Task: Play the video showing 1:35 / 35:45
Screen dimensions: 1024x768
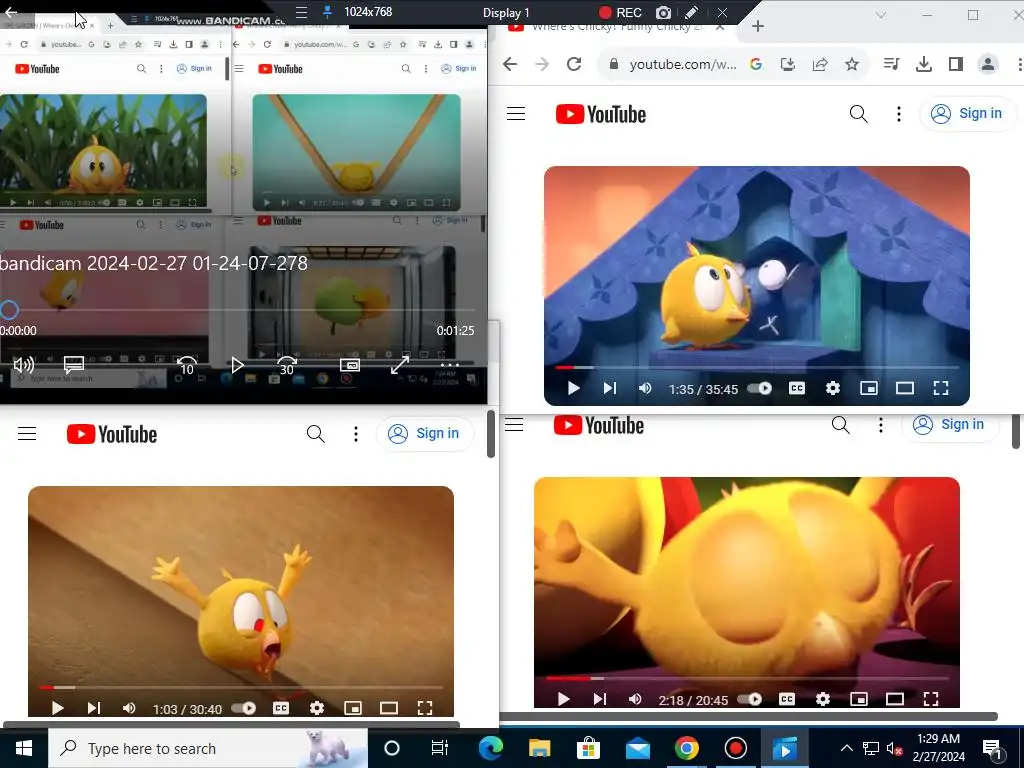Action: point(573,389)
